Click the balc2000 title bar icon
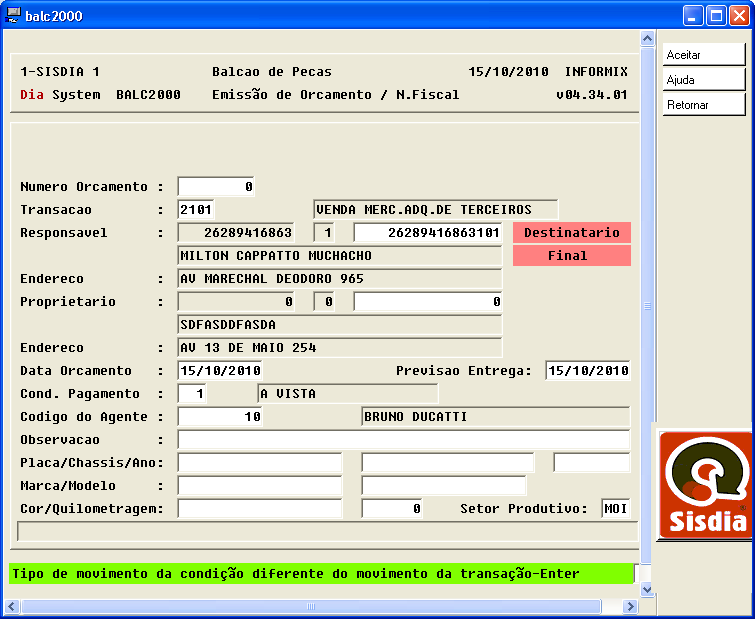Viewport: 755px width, 619px height. pos(13,15)
